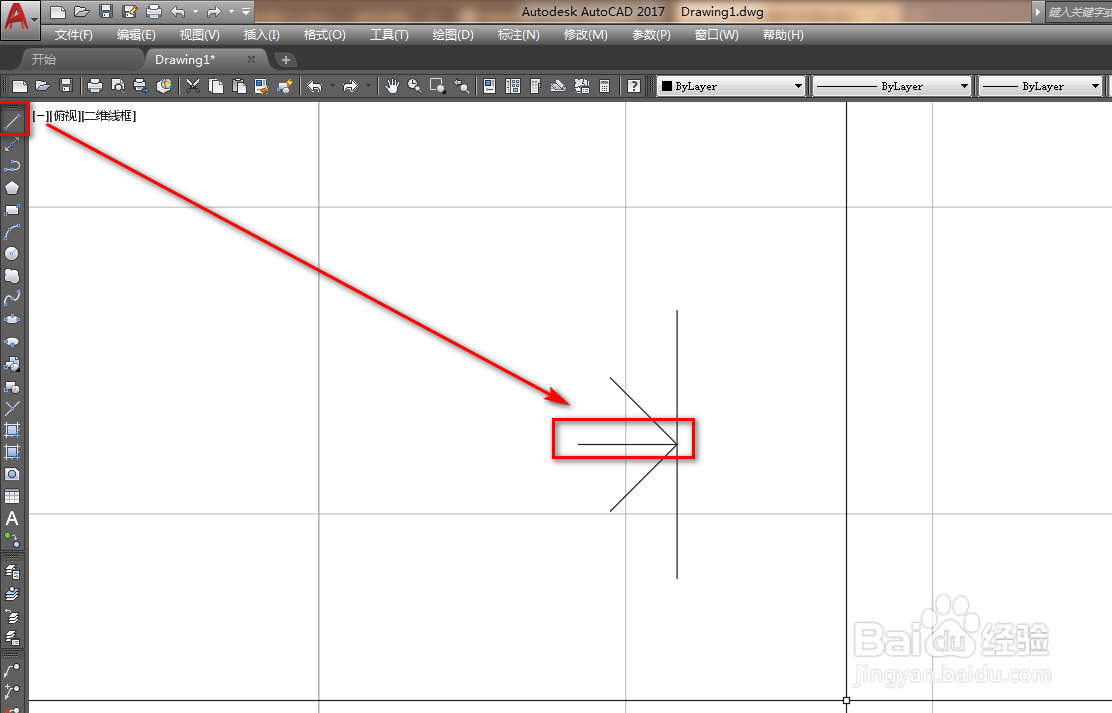
Task: Select the Polyline tool
Action: (x=12, y=166)
